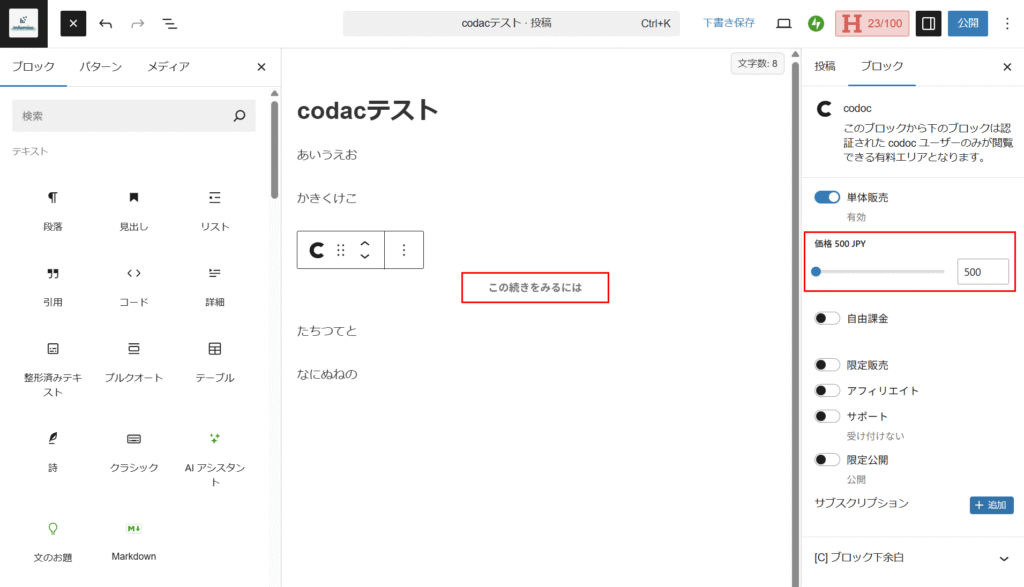The image size is (1024, 587).
Task: Insert a Markdown block
Action: (x=134, y=542)
